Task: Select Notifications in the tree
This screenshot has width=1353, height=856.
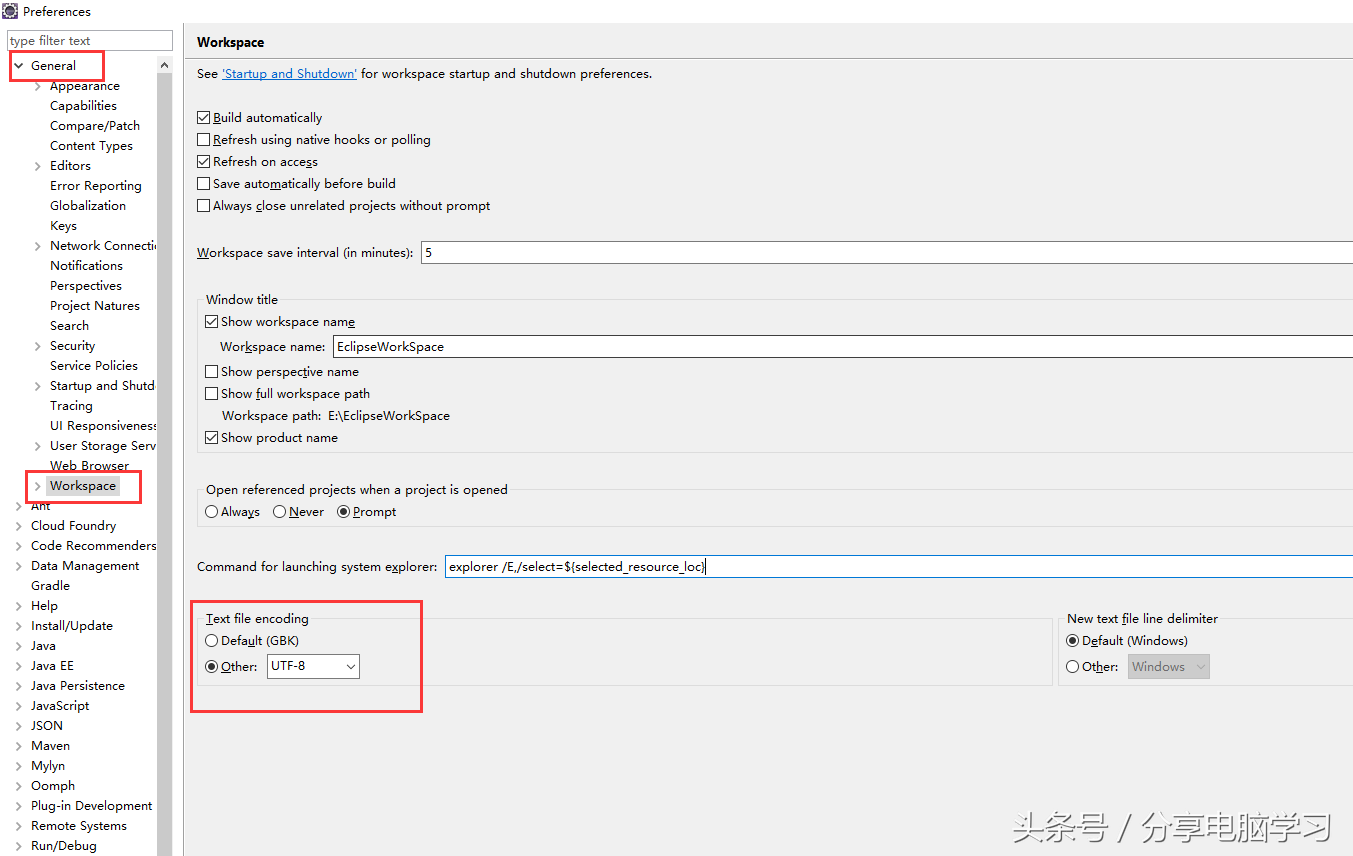Action: click(x=86, y=266)
